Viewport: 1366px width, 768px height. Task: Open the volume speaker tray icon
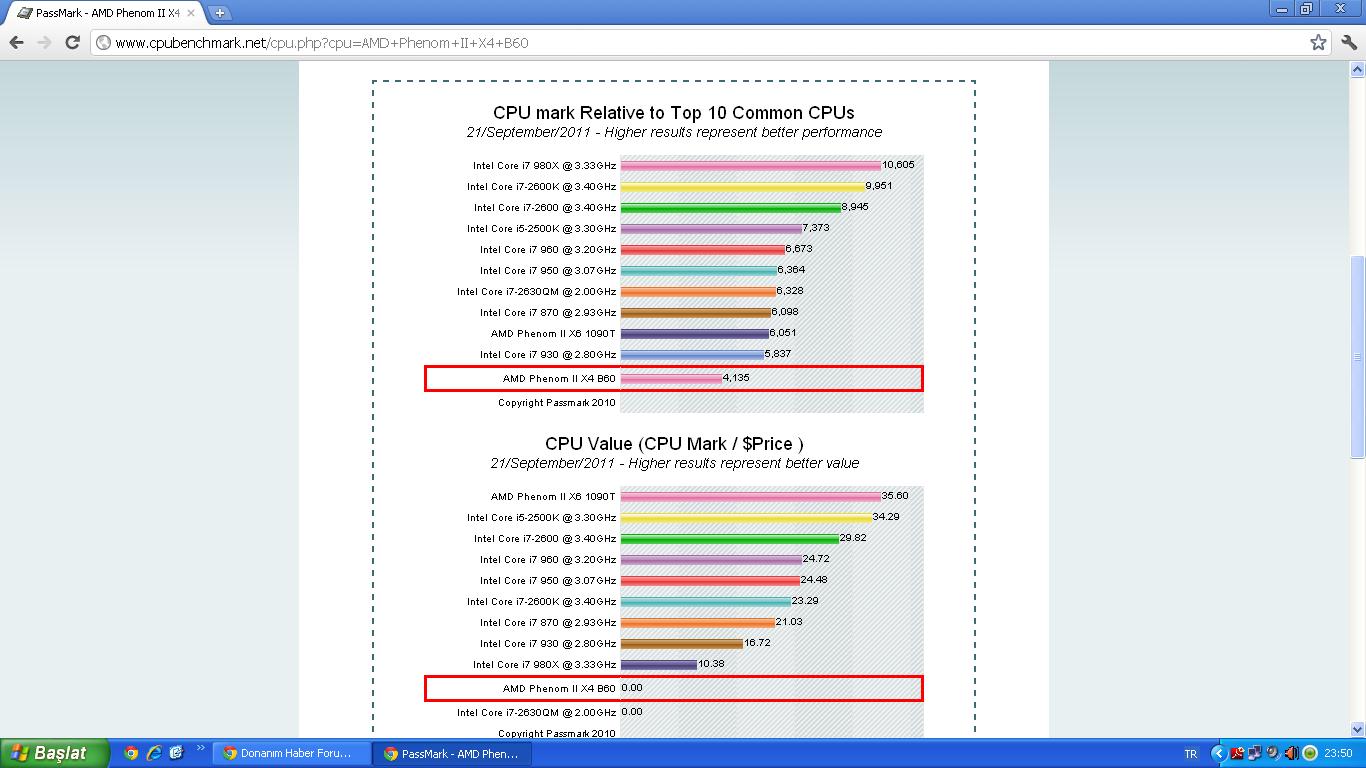click(1290, 753)
